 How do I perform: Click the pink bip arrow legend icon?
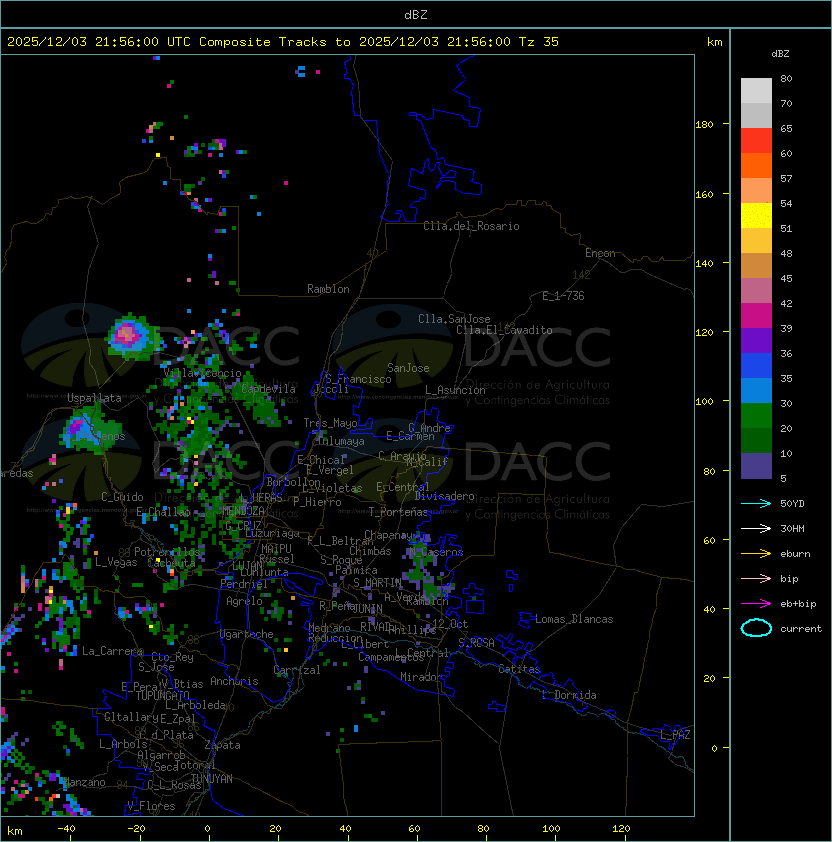pyautogui.click(x=756, y=578)
